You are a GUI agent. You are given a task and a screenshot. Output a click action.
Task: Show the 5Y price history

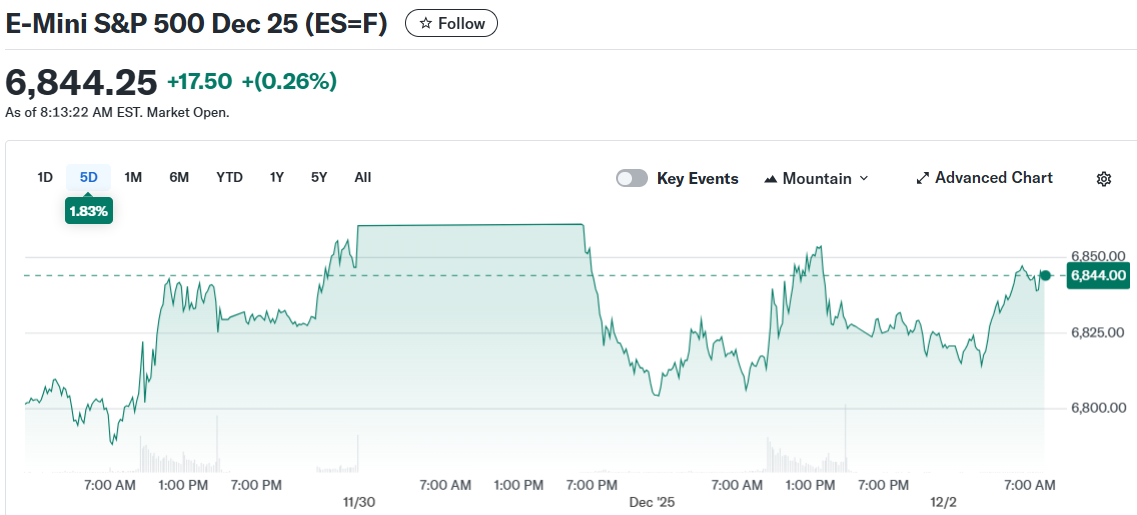(319, 177)
